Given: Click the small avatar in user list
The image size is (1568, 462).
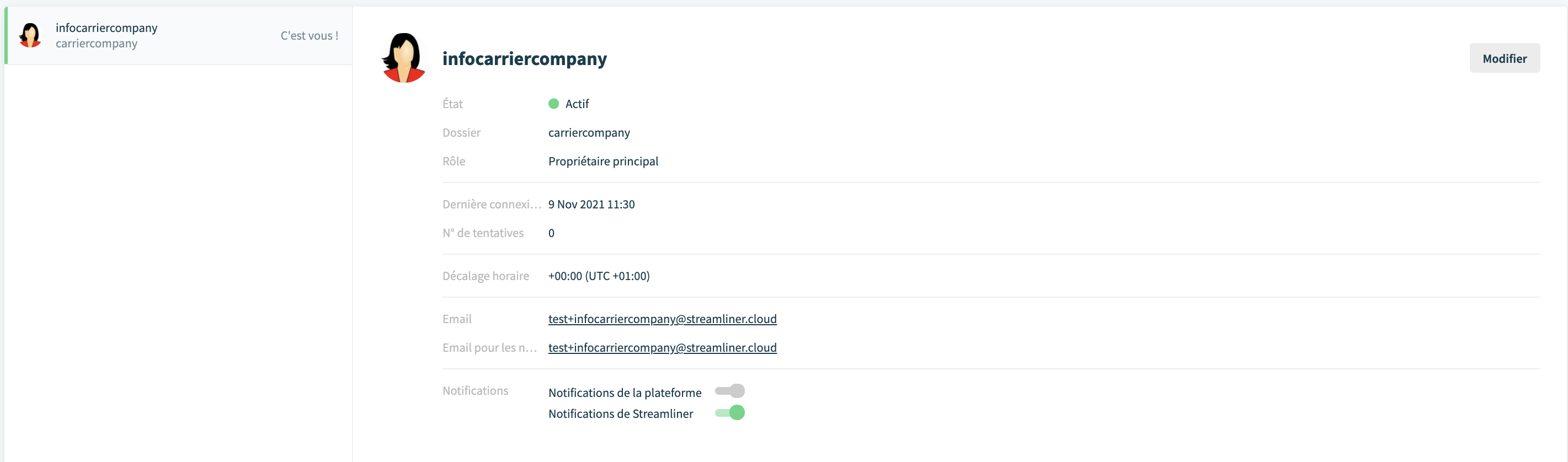Looking at the screenshot, I should [x=30, y=35].
